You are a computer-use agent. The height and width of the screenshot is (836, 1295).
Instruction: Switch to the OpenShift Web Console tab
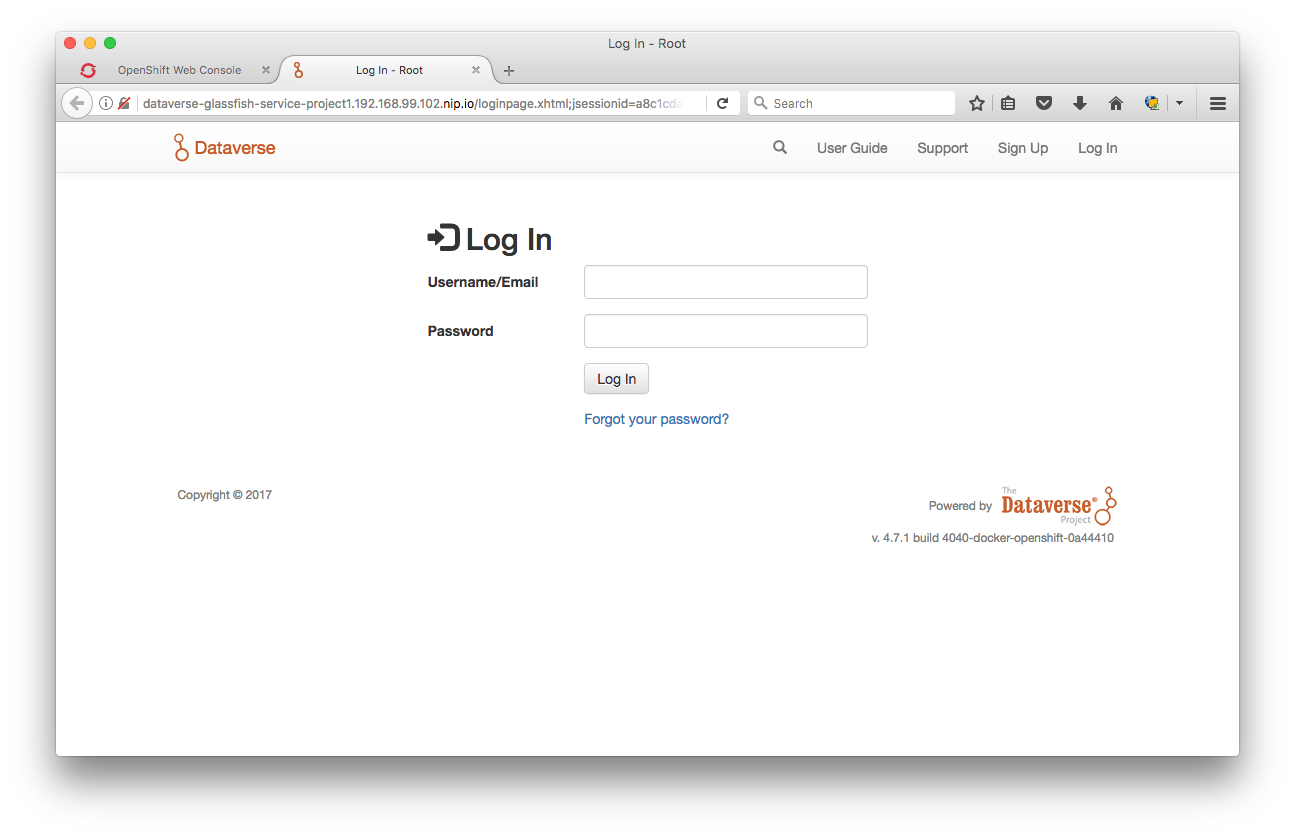179,70
